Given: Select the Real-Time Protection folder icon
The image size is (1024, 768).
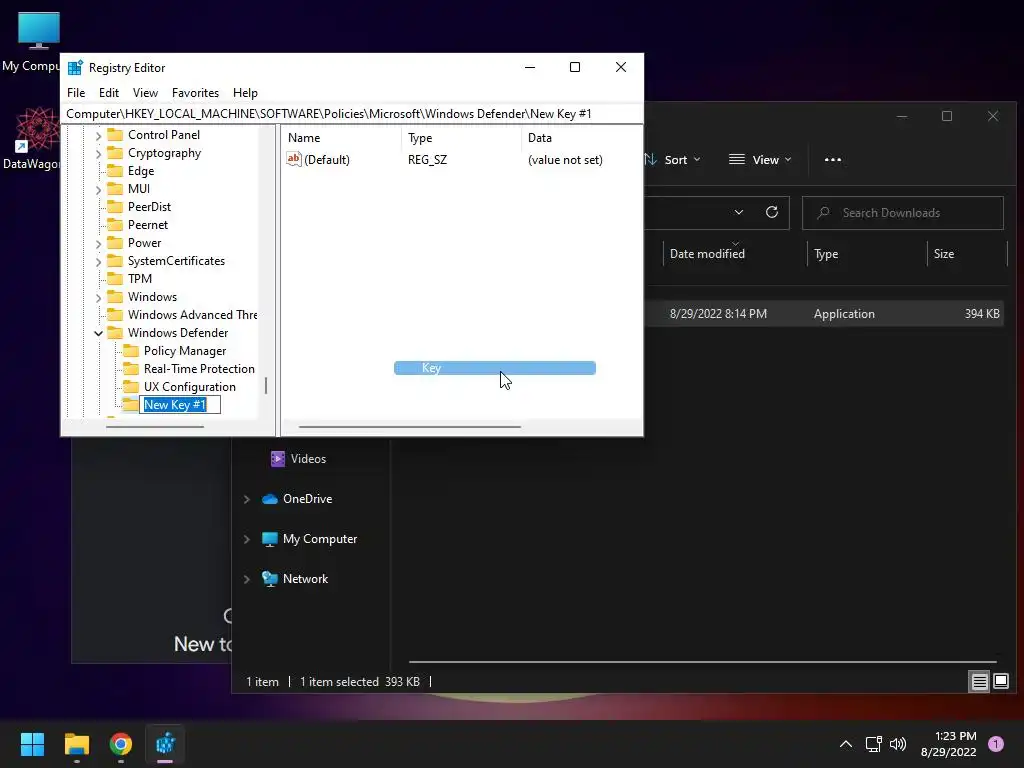Looking at the screenshot, I should (x=131, y=368).
